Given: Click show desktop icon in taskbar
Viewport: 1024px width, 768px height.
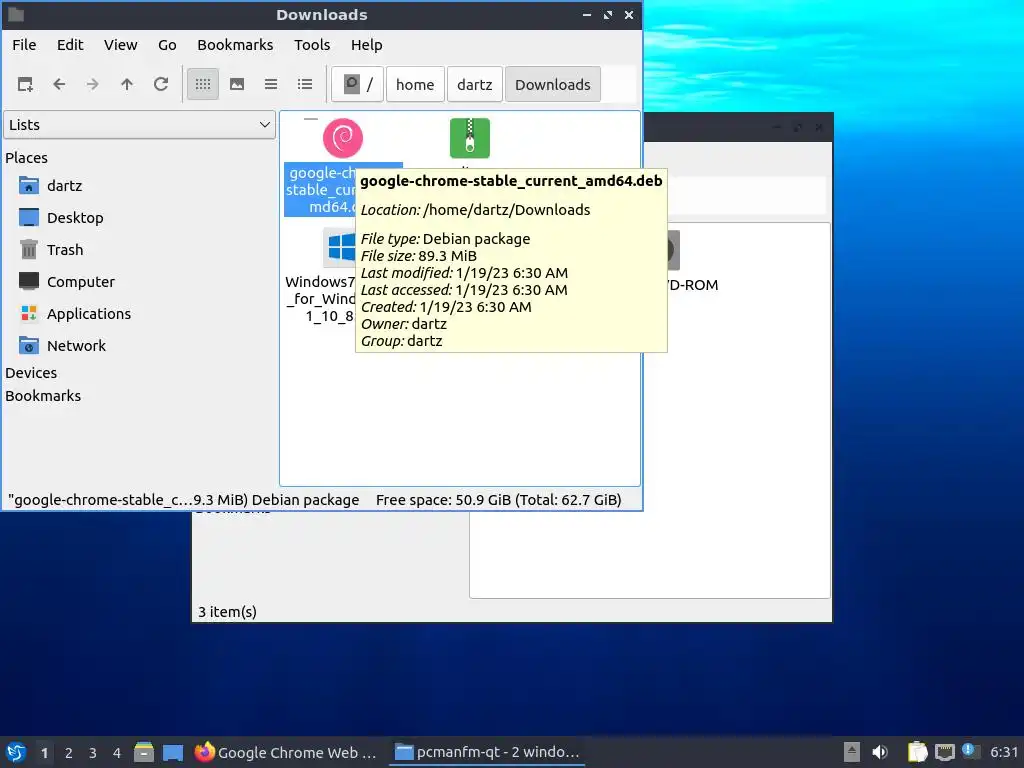Looking at the screenshot, I should click(173, 752).
